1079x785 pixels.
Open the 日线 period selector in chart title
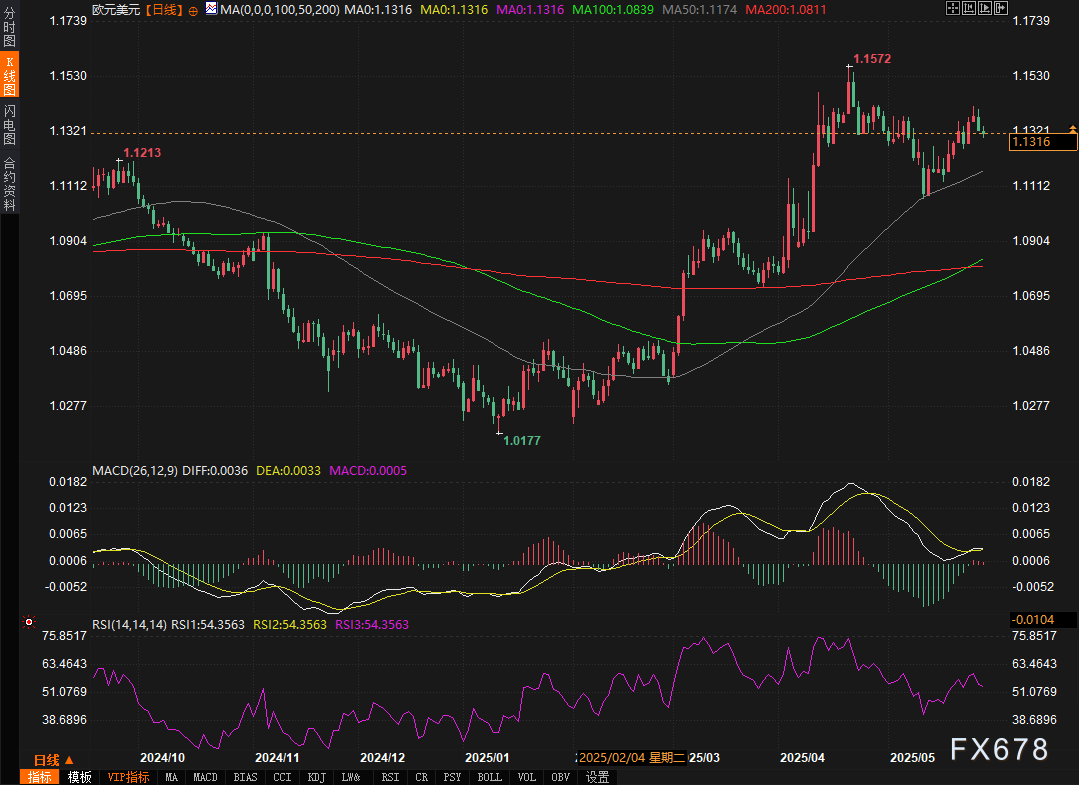163,9
